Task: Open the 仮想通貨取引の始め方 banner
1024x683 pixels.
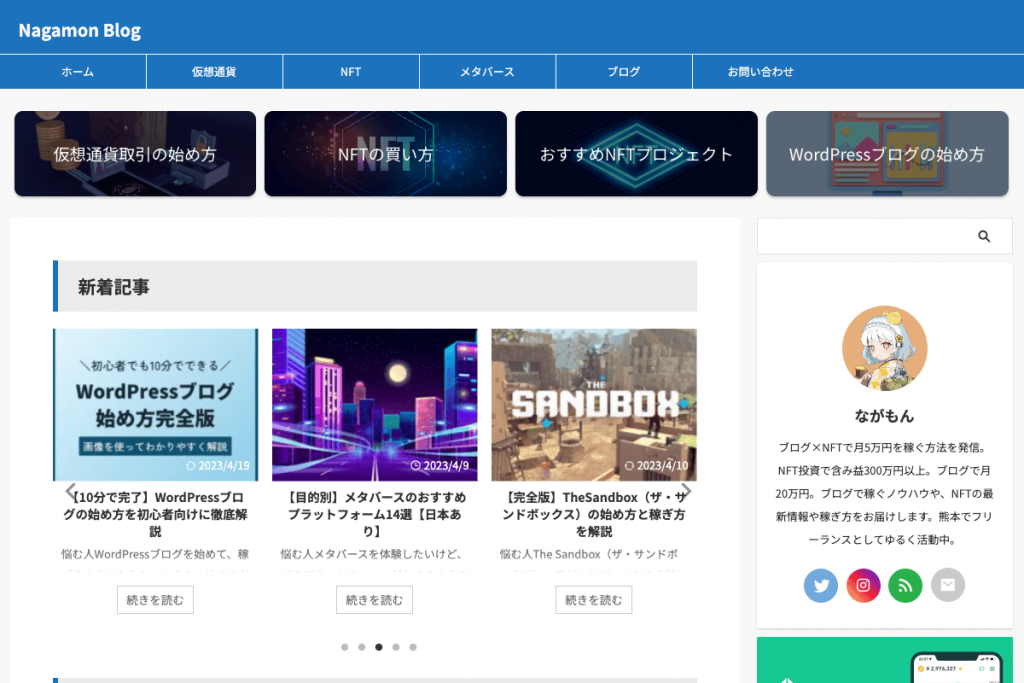Action: (135, 153)
